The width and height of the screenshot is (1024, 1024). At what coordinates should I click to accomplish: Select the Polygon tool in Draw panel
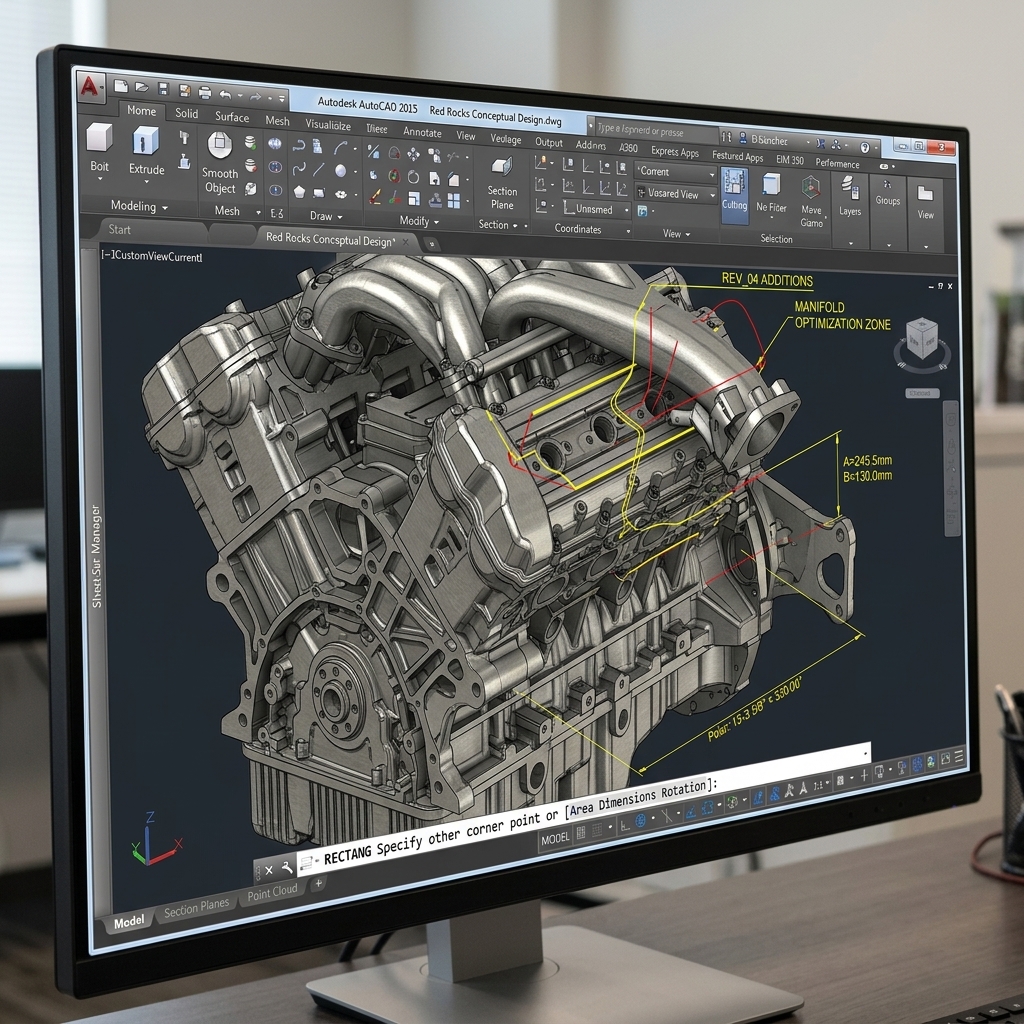point(299,192)
